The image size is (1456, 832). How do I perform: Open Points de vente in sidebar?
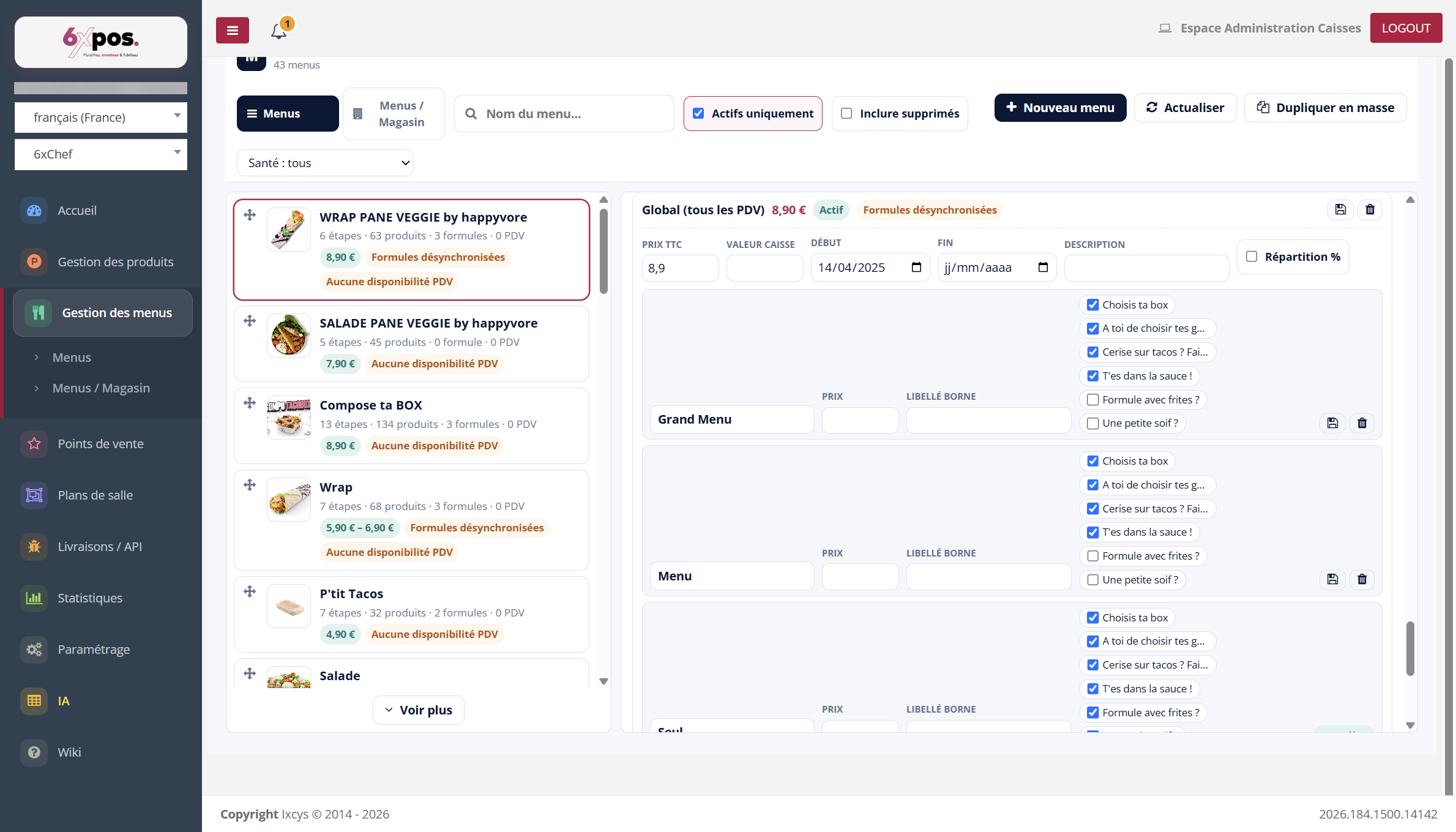tap(100, 444)
